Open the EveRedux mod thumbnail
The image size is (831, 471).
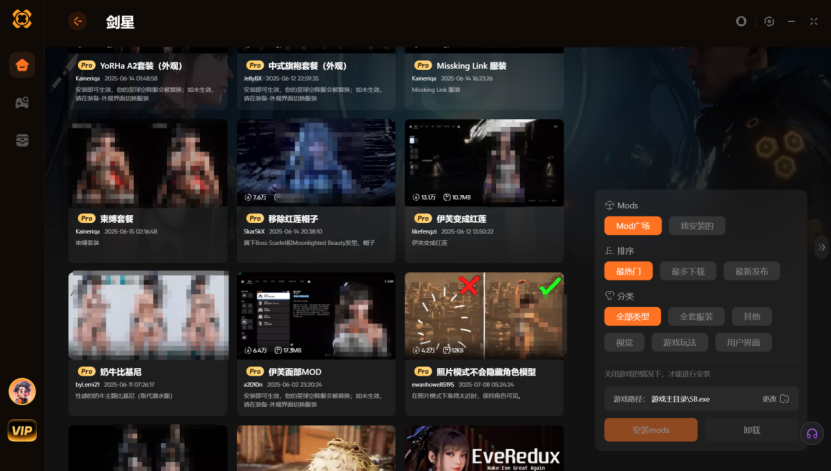484,448
